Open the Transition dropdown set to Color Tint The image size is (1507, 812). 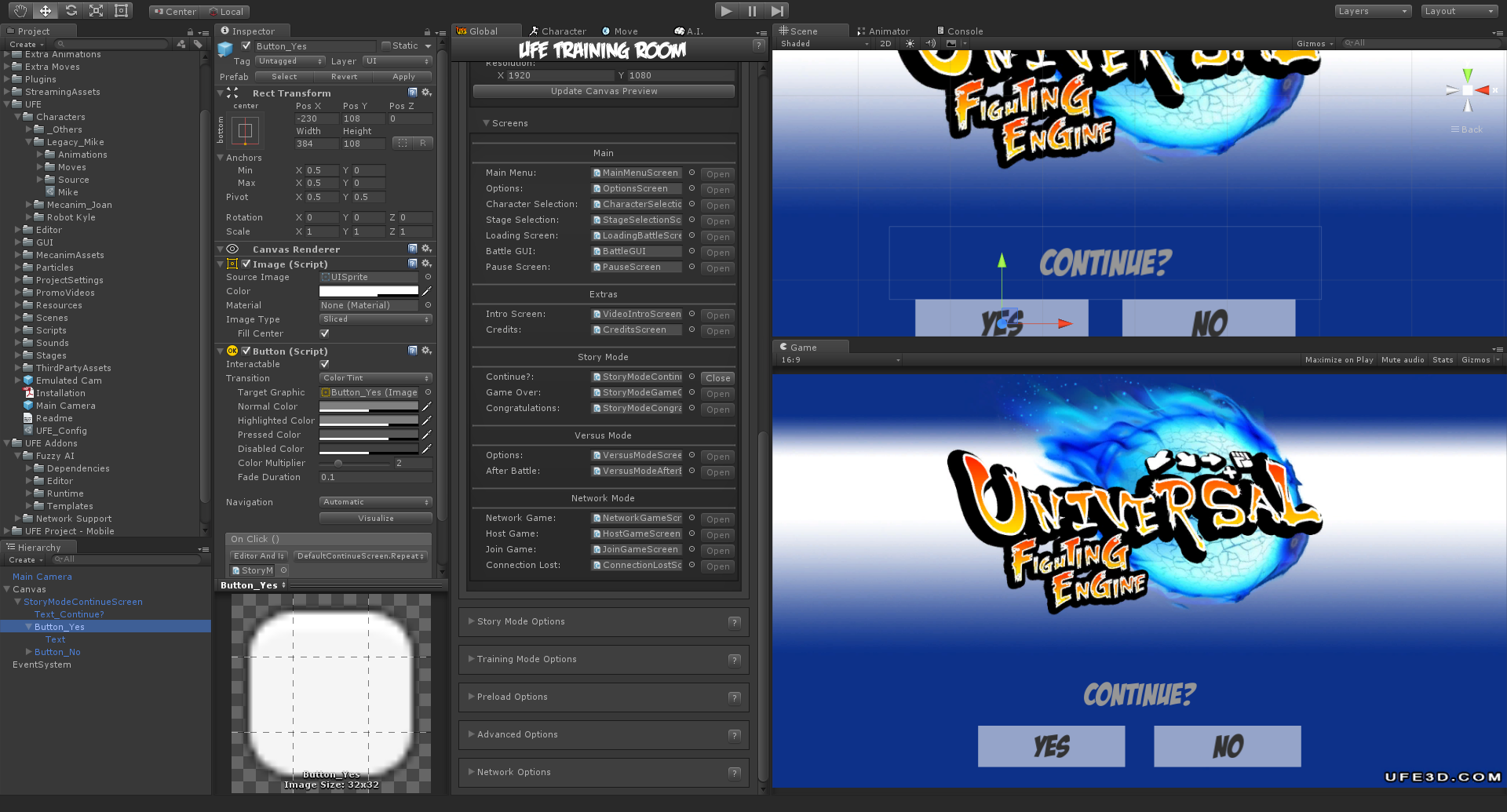(376, 378)
